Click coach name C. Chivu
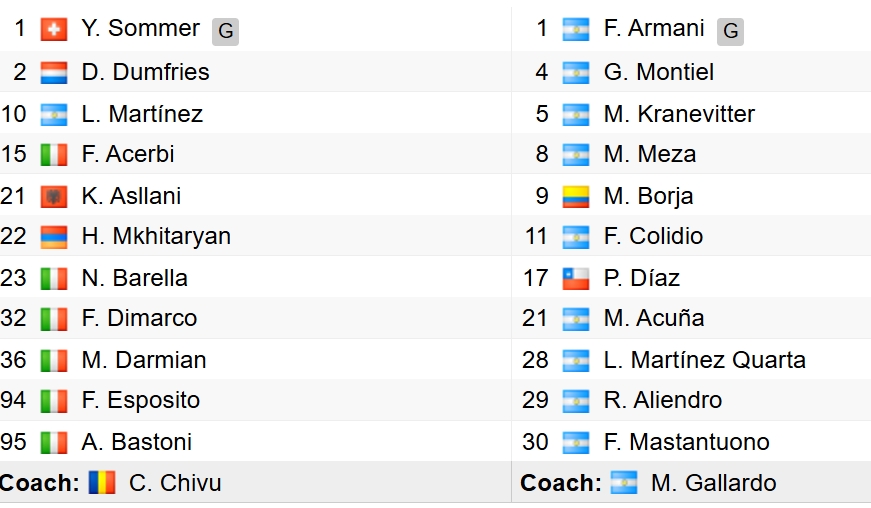 (175, 482)
